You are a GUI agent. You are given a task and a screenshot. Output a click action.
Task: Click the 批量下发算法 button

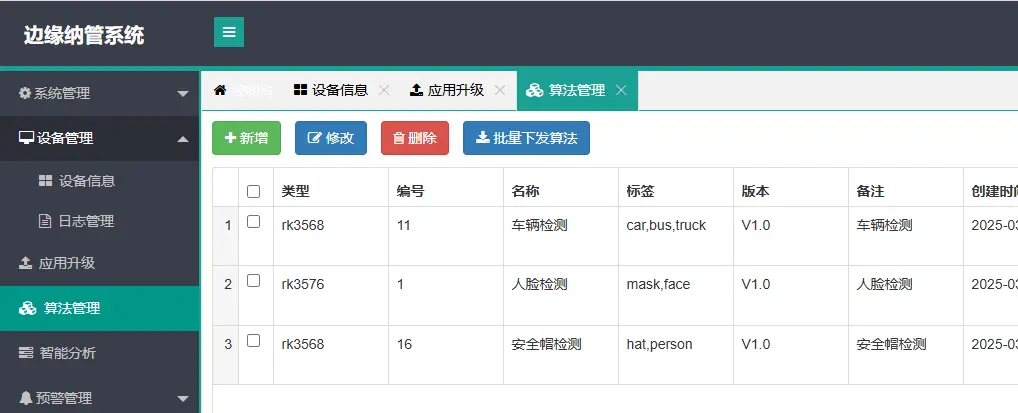(x=527, y=138)
